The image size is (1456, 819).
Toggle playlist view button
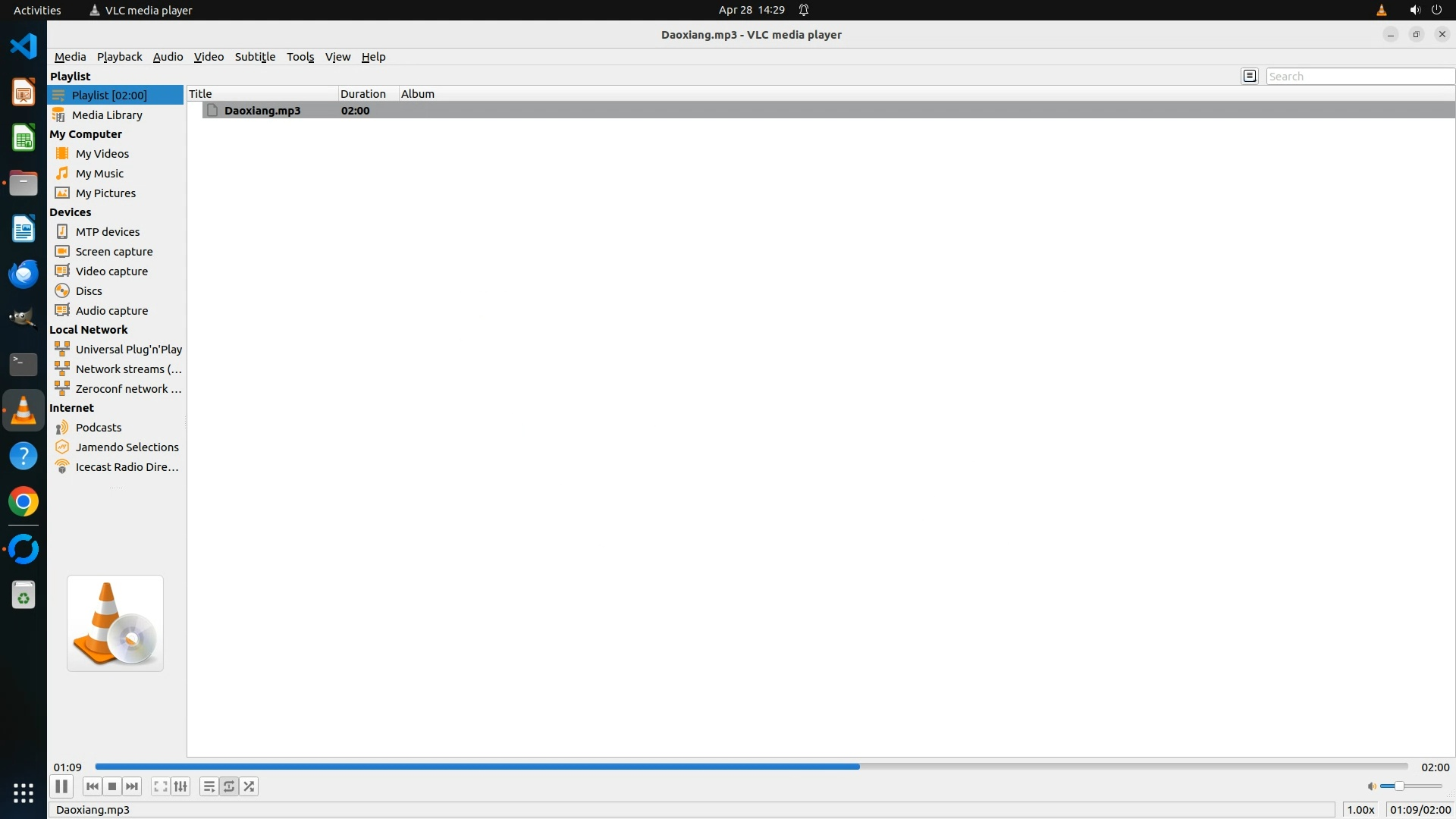pos(209,786)
